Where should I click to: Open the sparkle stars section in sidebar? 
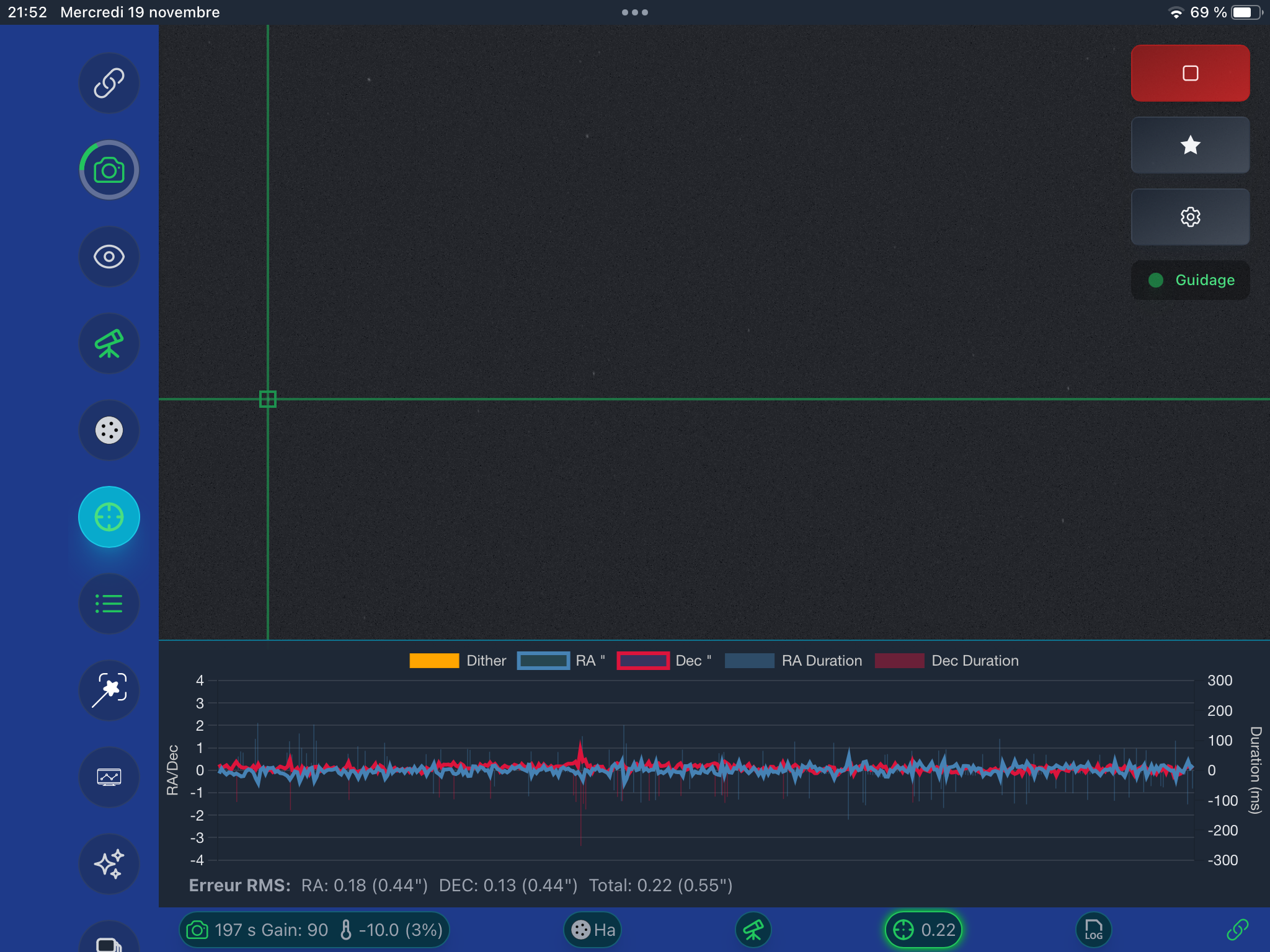(x=109, y=864)
